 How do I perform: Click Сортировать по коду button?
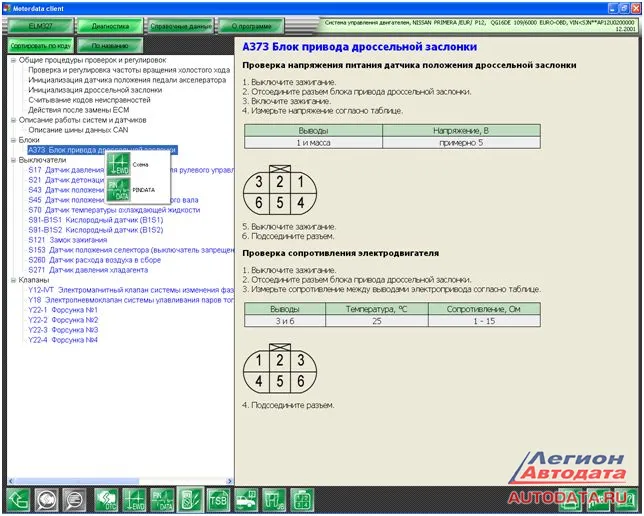click(x=41, y=46)
